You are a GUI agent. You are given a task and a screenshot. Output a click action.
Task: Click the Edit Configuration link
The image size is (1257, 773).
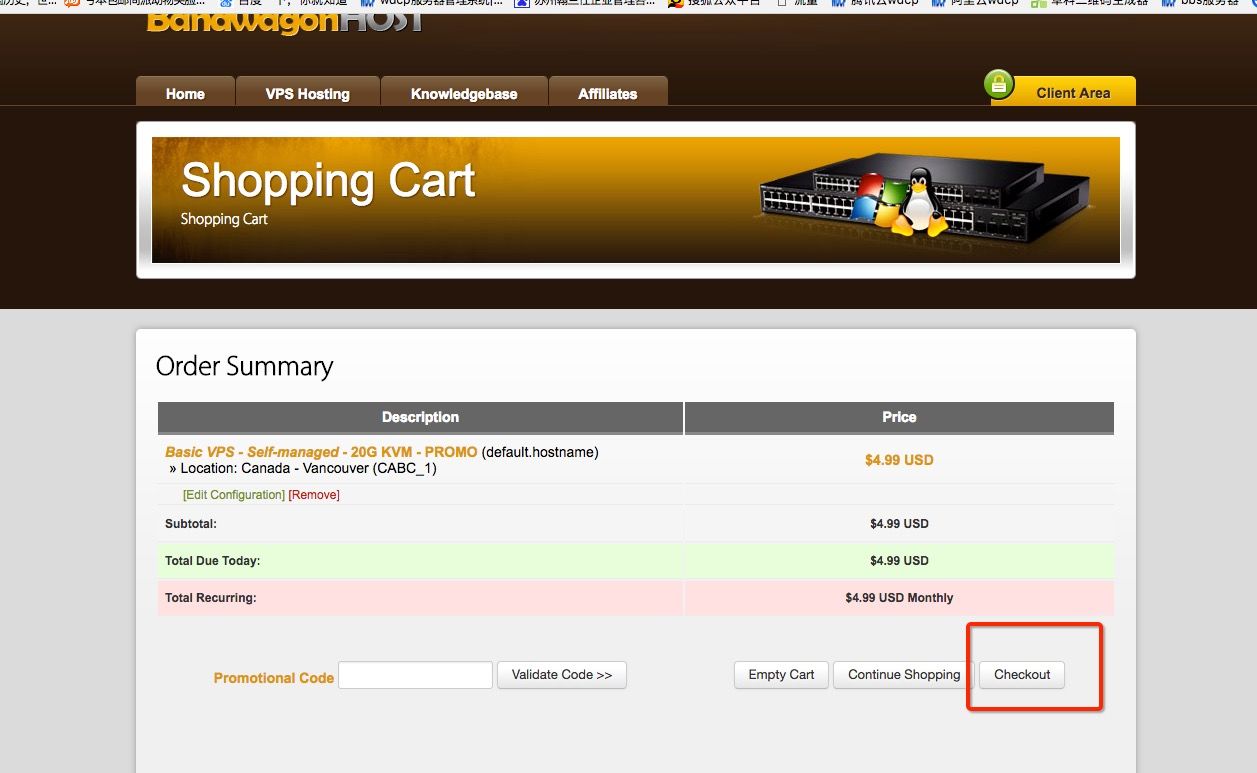[x=234, y=495]
